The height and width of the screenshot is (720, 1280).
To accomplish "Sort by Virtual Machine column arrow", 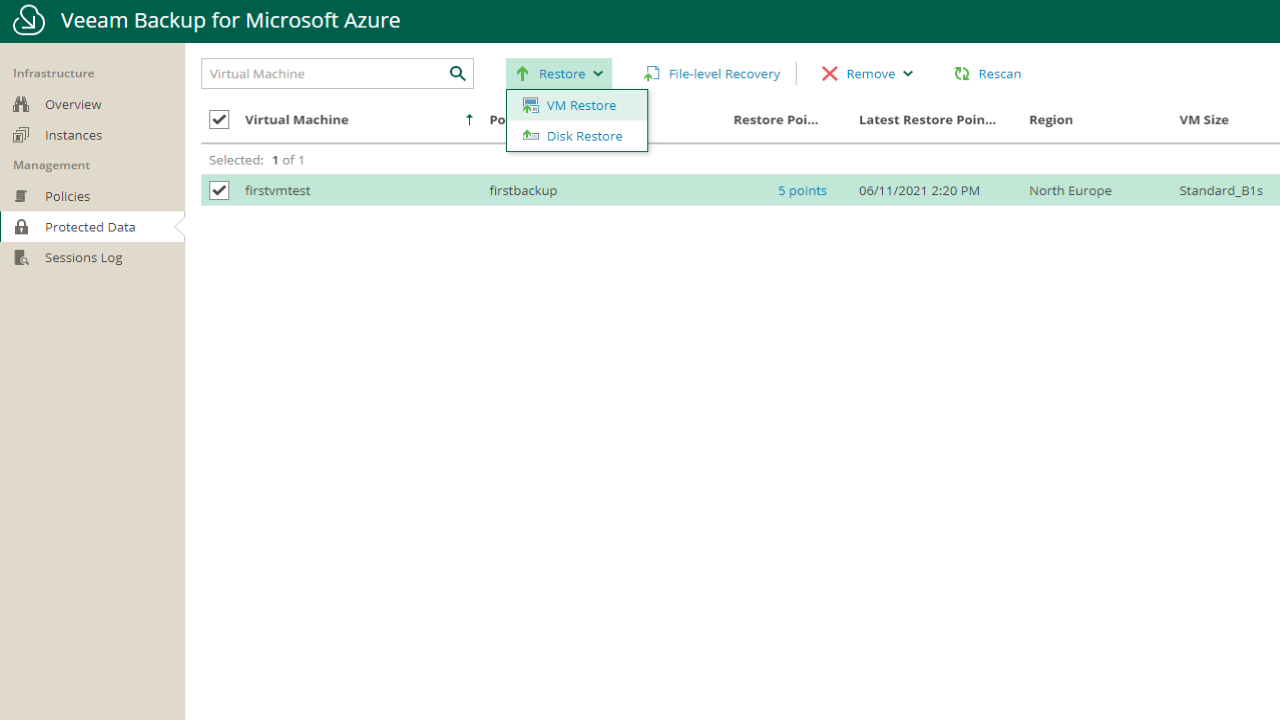I will (x=469, y=120).
